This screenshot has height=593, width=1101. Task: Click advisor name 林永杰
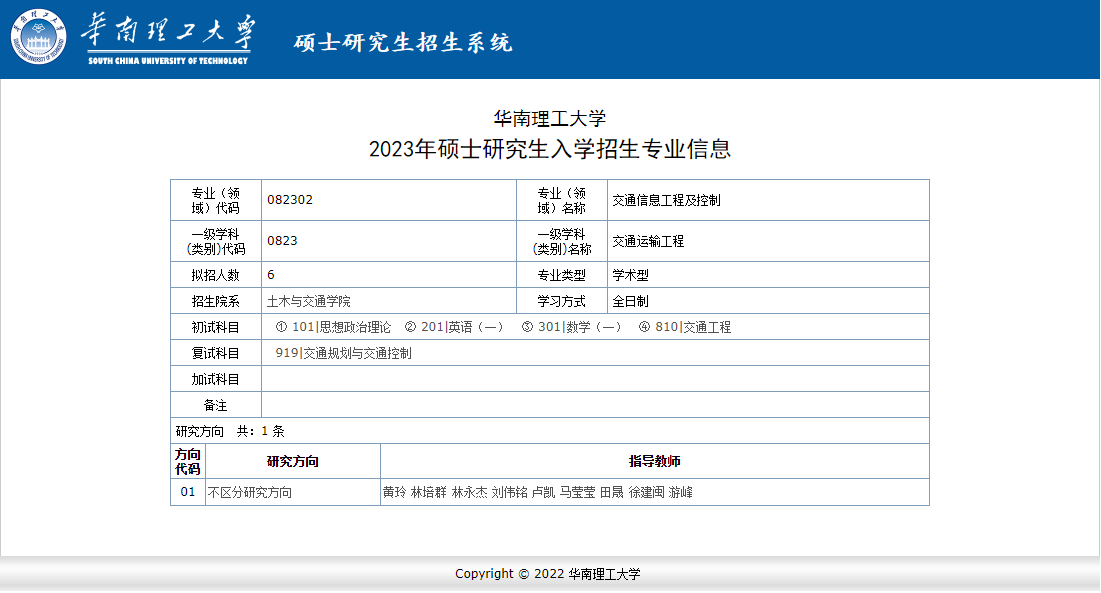coord(469,493)
